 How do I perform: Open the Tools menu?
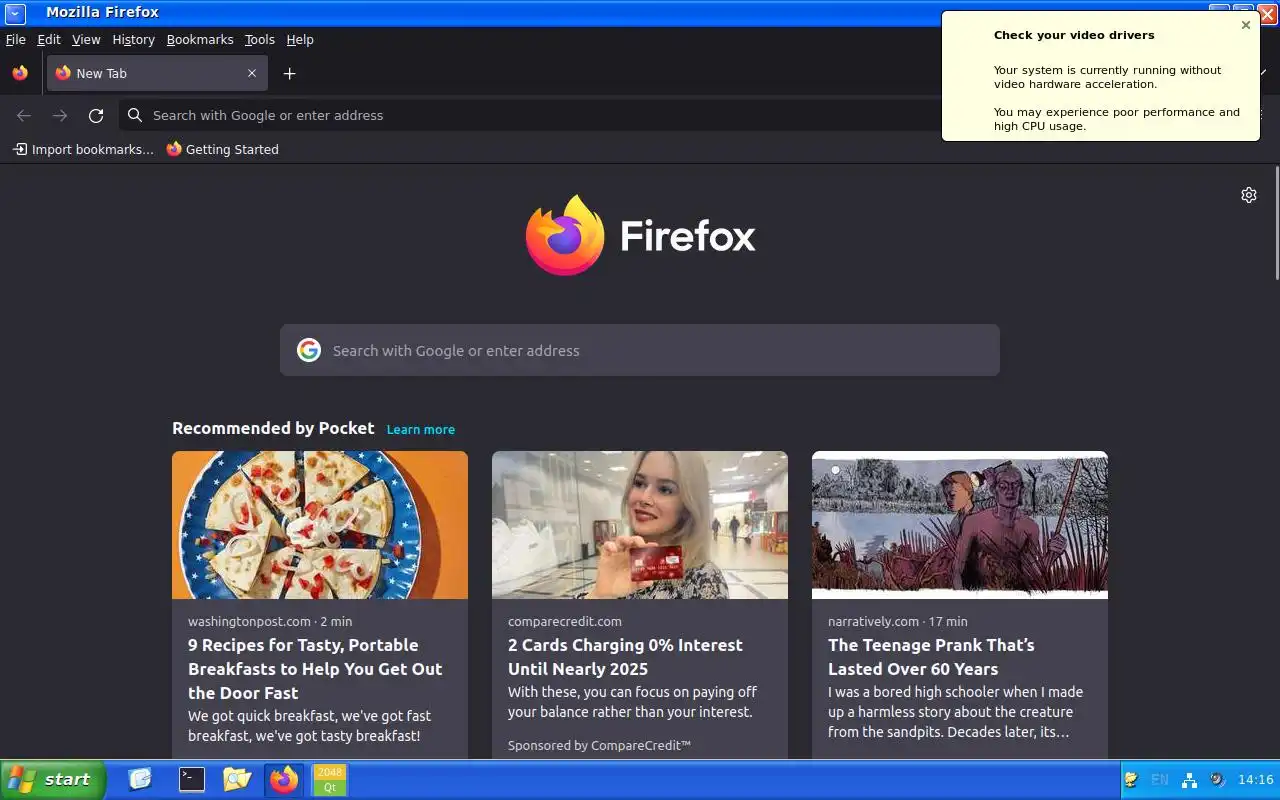click(x=259, y=39)
